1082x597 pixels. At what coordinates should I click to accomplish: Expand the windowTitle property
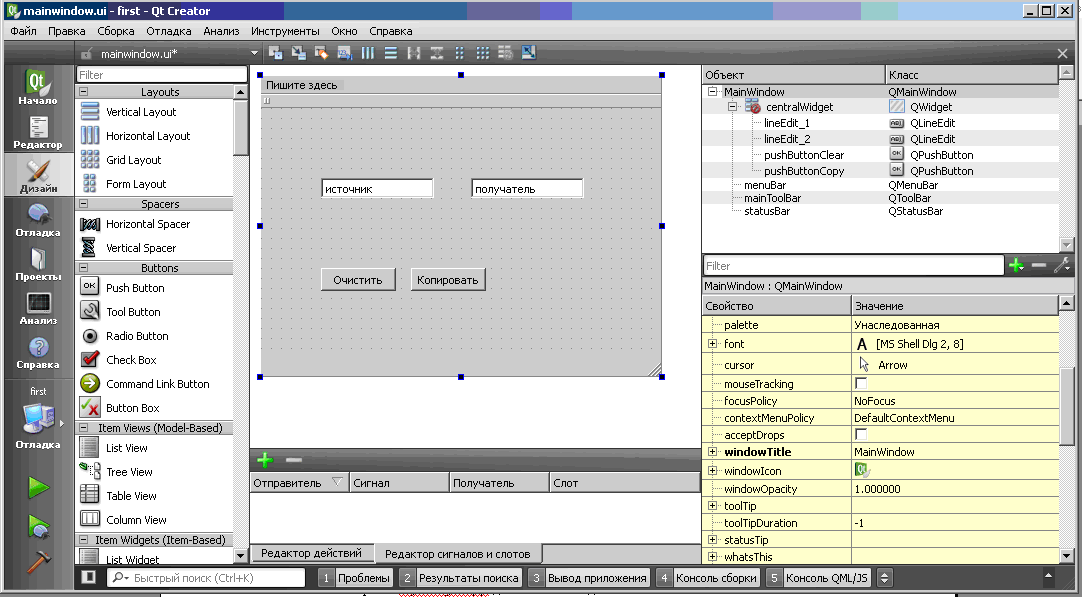[x=712, y=452]
